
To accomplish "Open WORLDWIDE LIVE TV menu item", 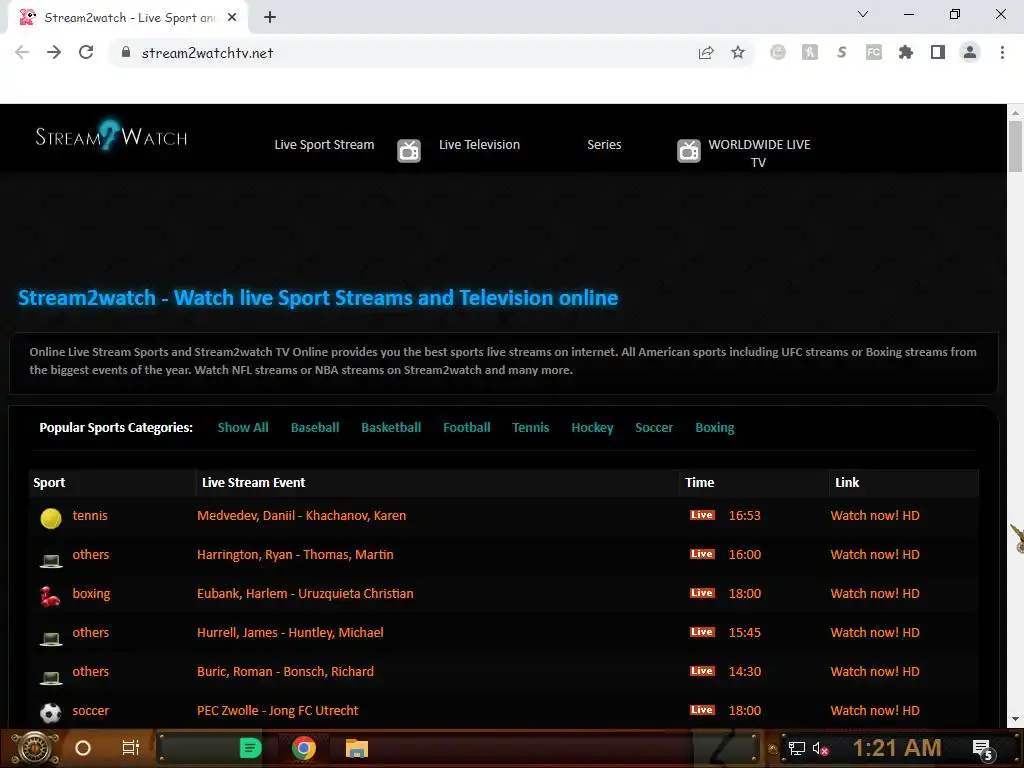I will point(759,153).
